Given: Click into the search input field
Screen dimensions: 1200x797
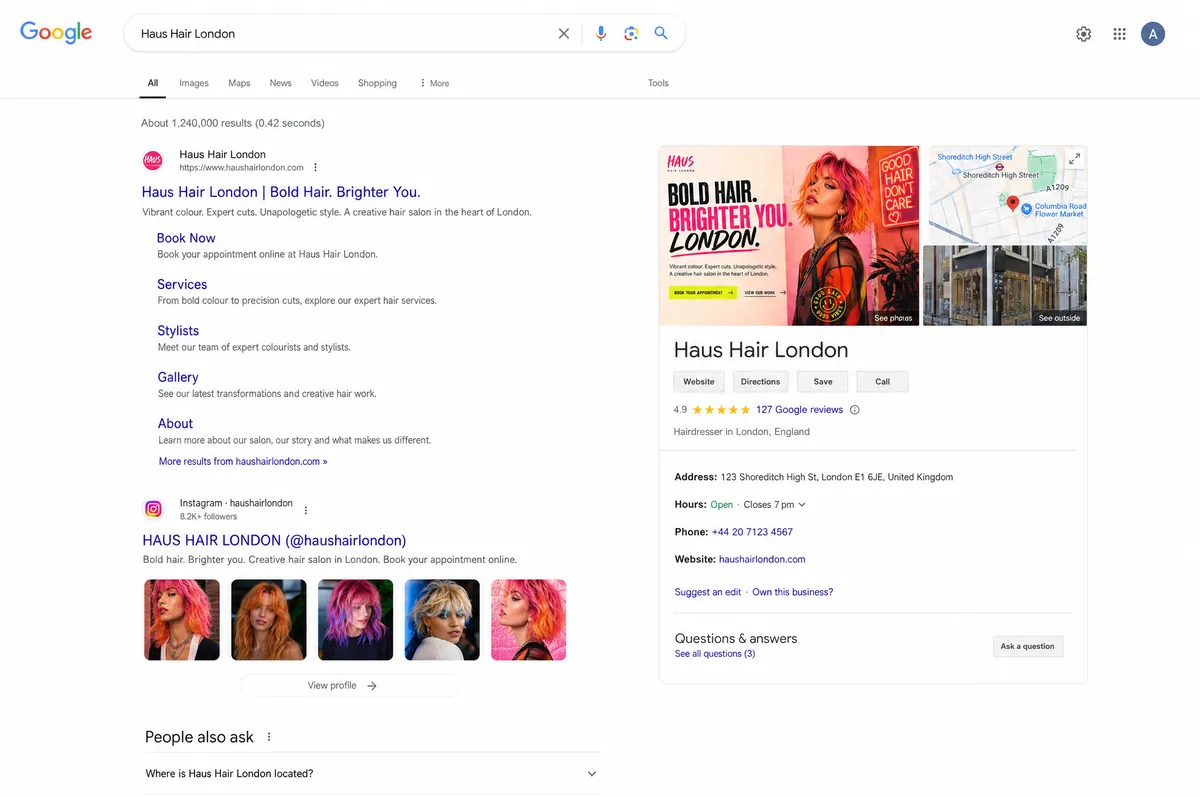Looking at the screenshot, I should [x=343, y=33].
